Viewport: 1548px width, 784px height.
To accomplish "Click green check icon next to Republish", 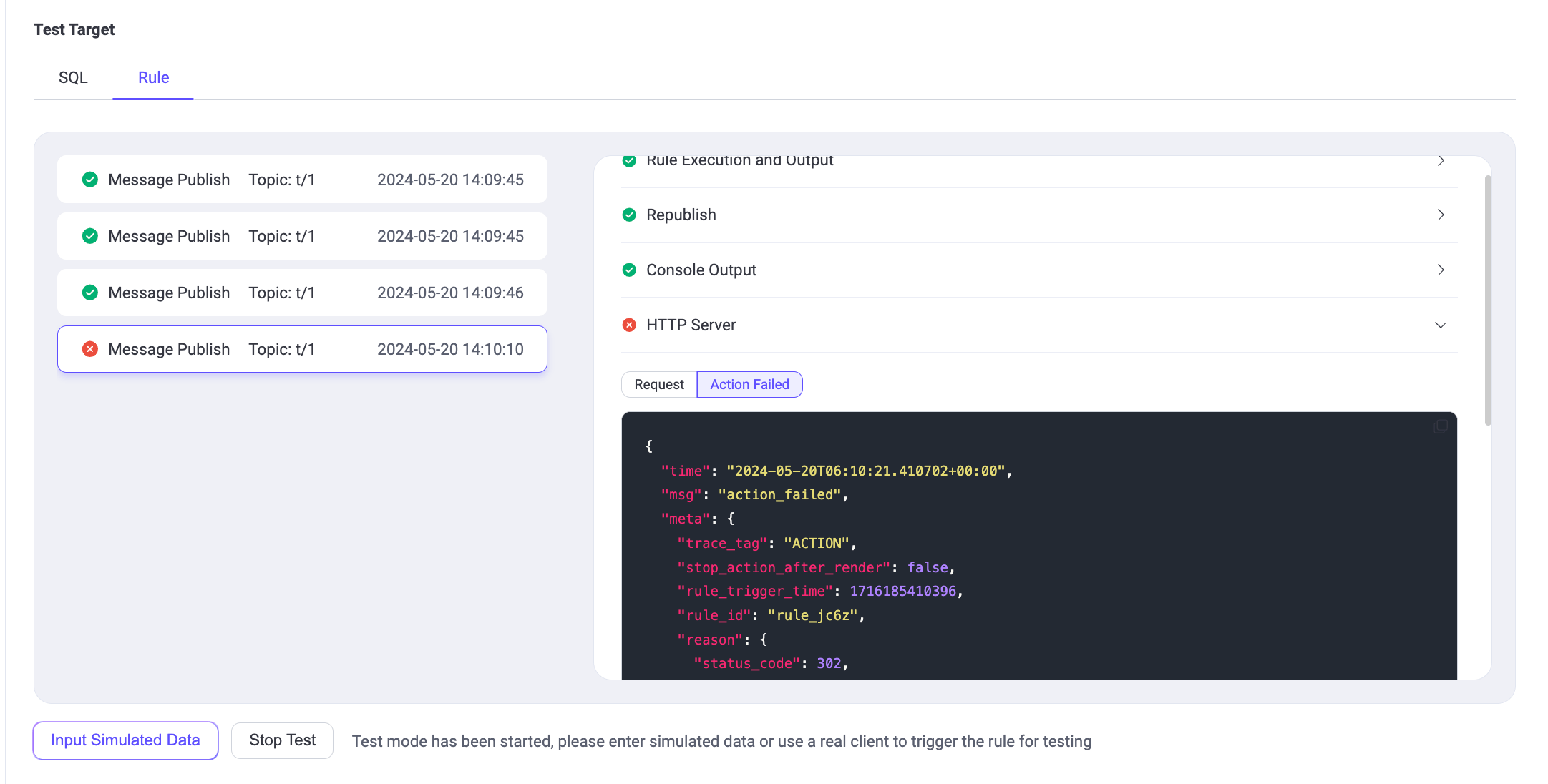I will [x=629, y=215].
